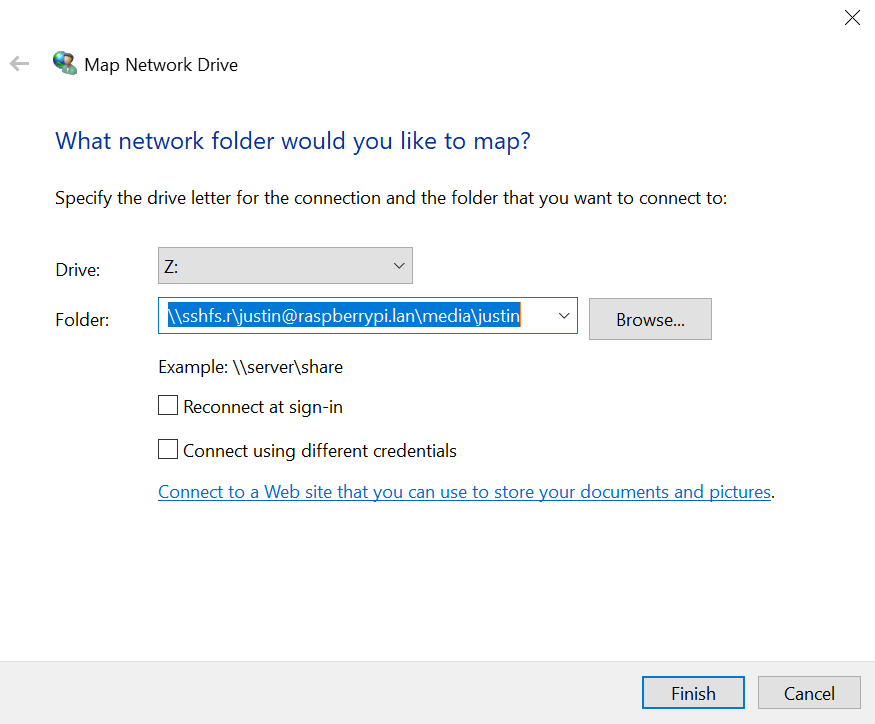Enable the Reconnect at sign-in checkbox

tap(168, 405)
